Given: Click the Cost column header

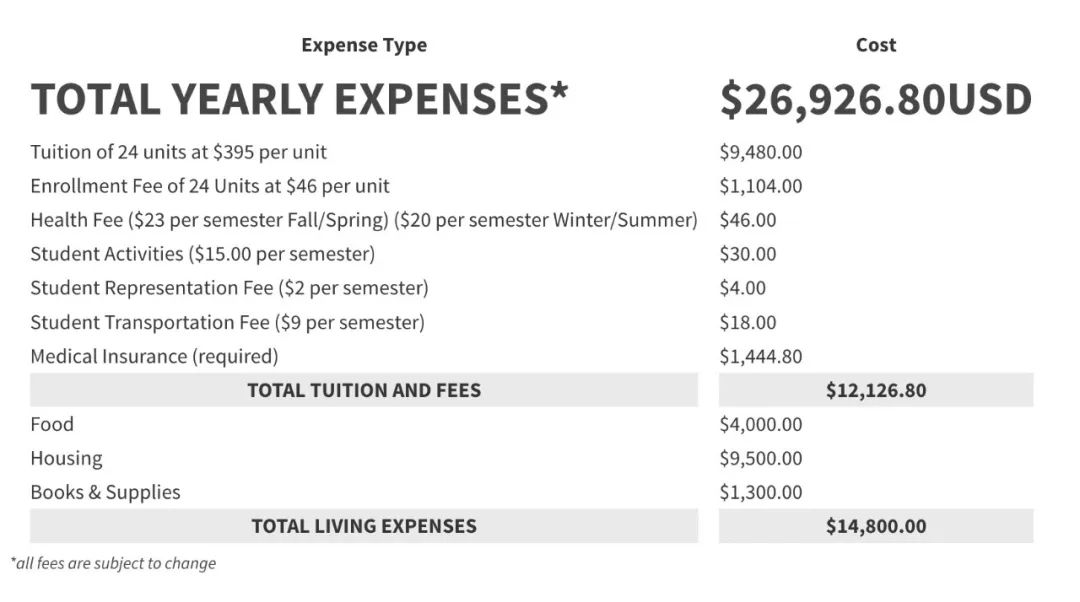Looking at the screenshot, I should (875, 45).
